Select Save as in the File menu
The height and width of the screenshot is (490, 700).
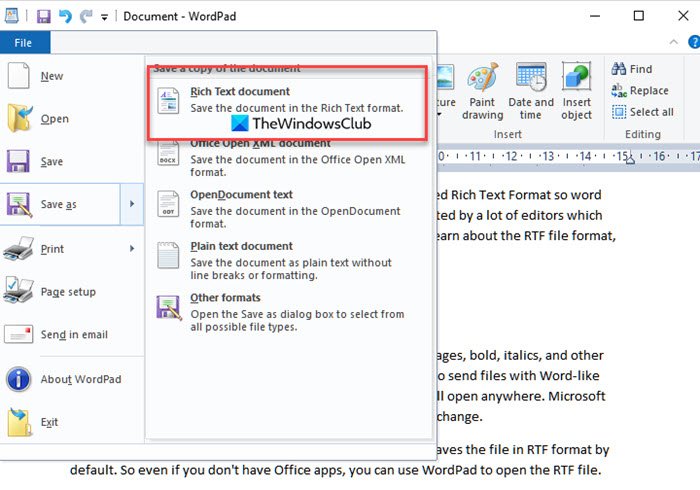tap(60, 204)
